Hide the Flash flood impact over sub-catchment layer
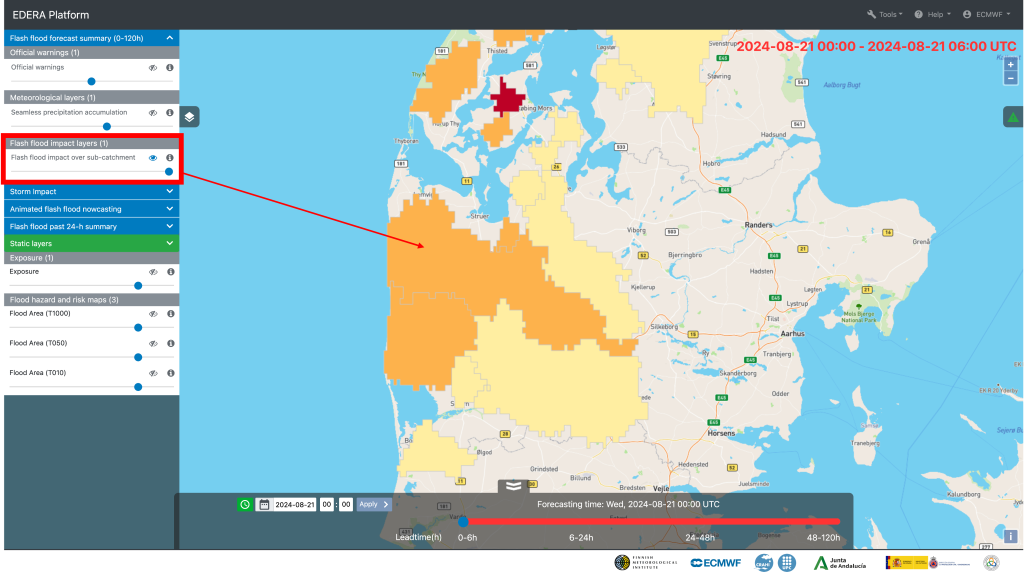This screenshot has width=1024, height=574. tap(153, 158)
